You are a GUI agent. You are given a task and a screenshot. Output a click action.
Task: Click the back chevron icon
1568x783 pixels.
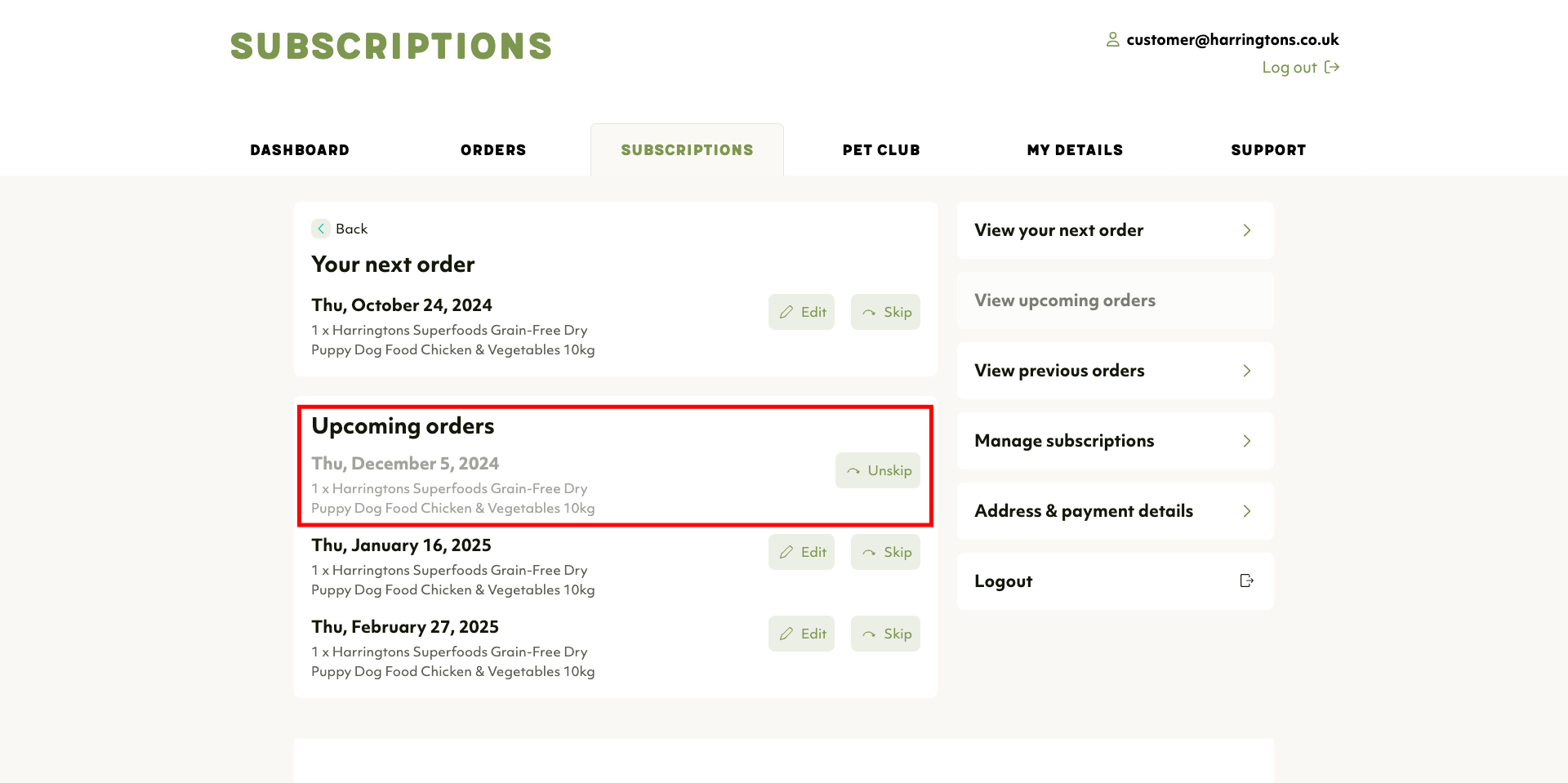[321, 229]
